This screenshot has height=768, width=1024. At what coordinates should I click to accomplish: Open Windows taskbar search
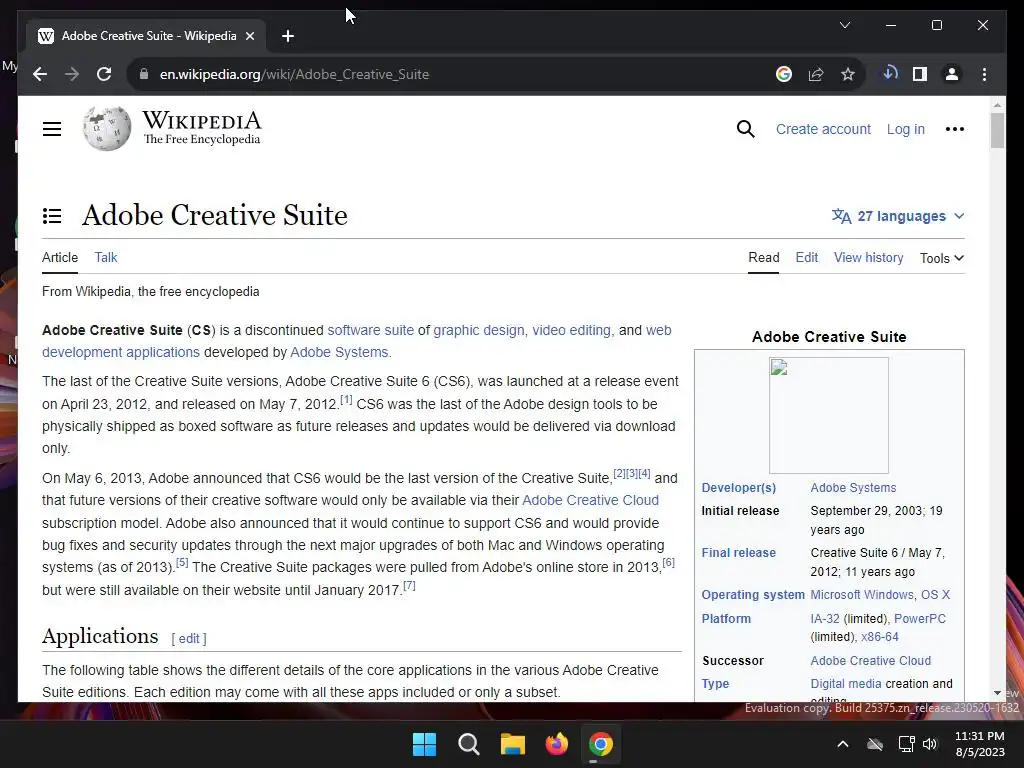(468, 744)
